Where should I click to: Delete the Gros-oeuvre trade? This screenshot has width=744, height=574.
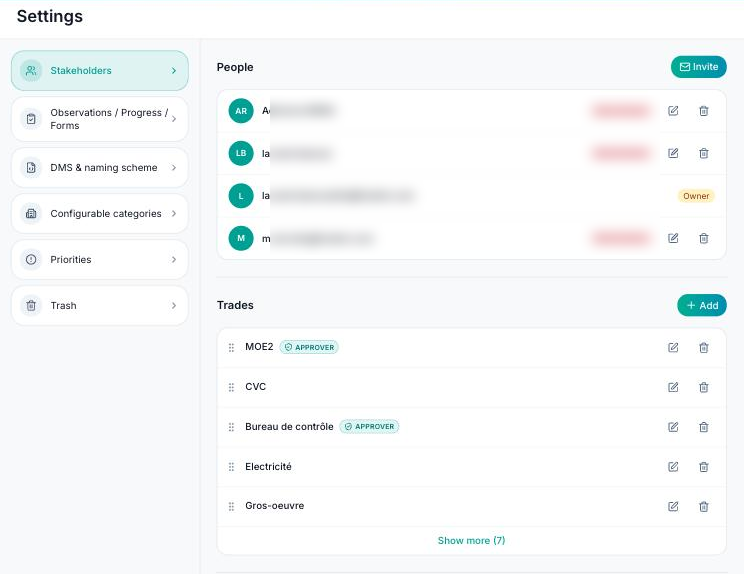point(704,507)
